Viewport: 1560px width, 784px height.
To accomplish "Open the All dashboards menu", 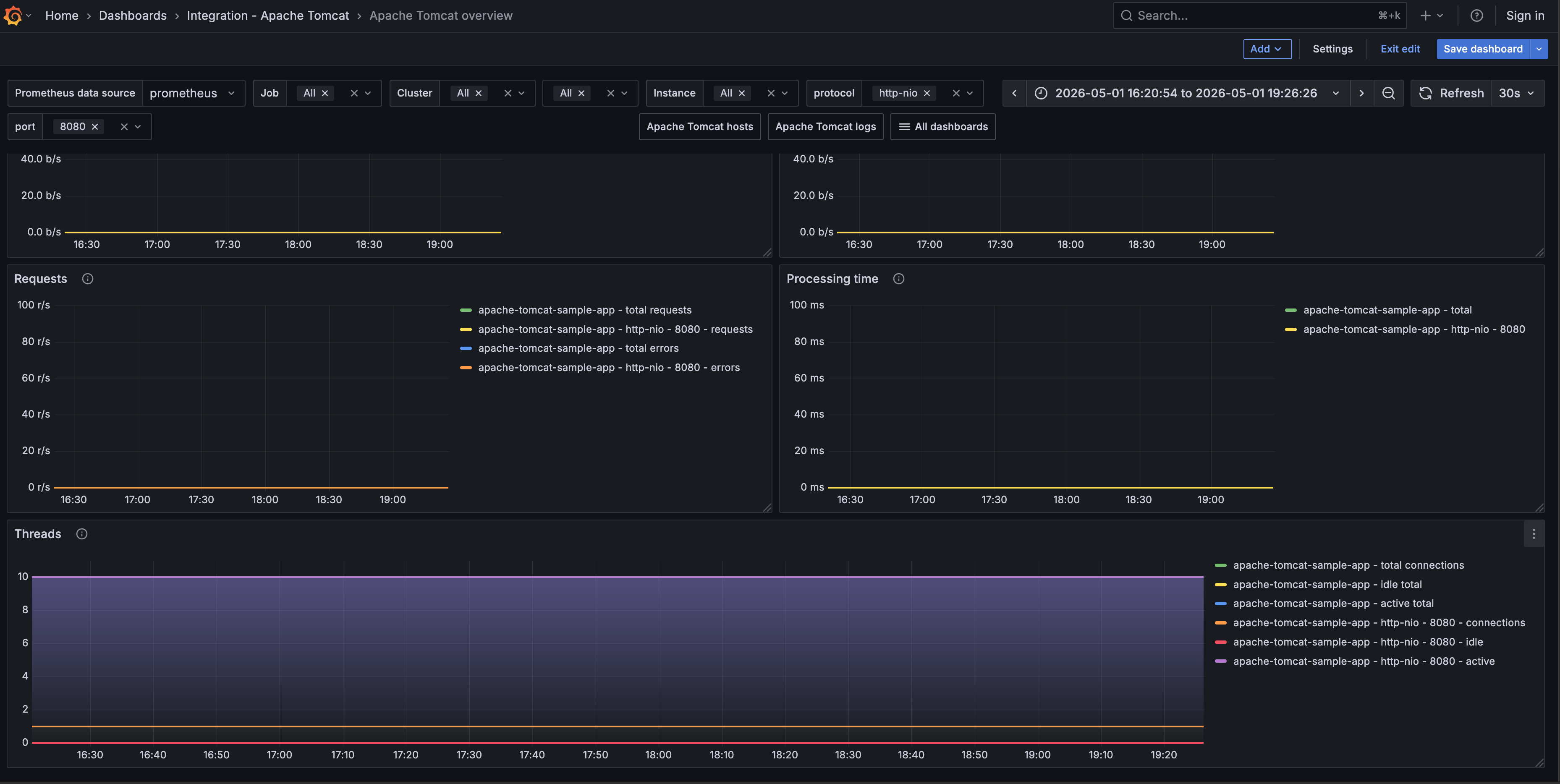I will pos(943,126).
